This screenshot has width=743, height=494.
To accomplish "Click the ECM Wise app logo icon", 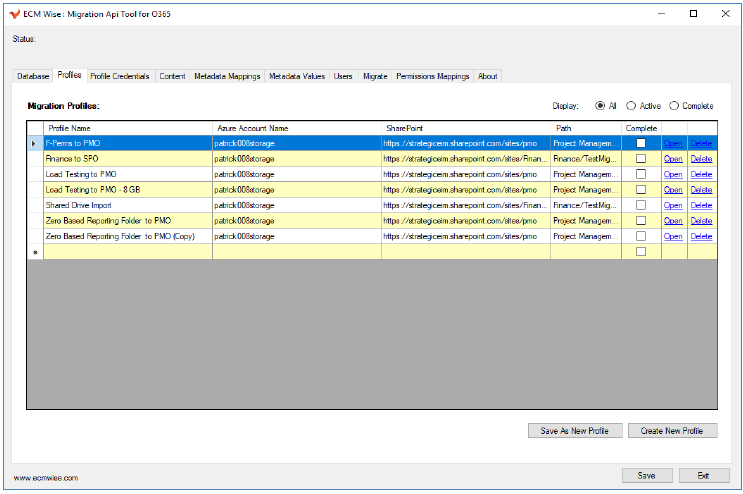I will pos(13,14).
